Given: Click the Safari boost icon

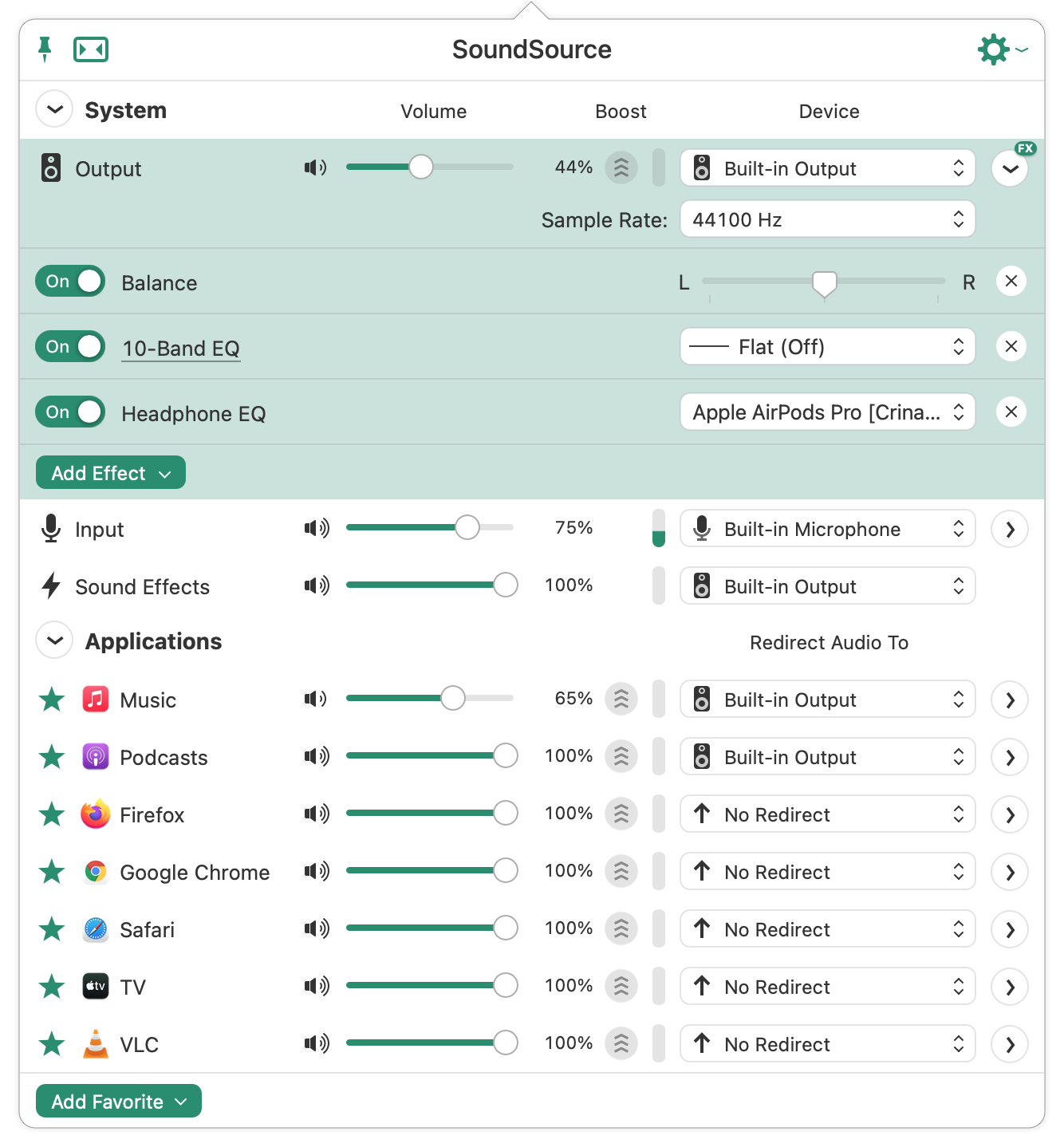Looking at the screenshot, I should pos(621,928).
